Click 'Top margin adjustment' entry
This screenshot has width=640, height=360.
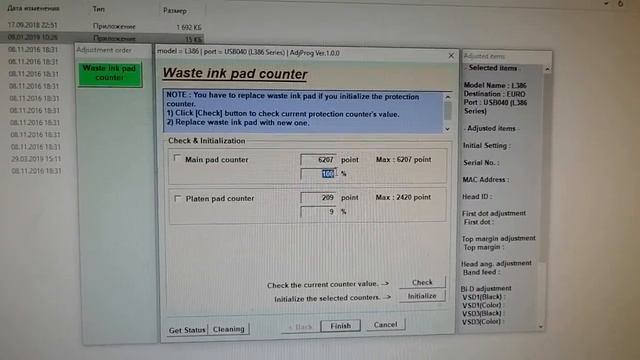click(498, 238)
